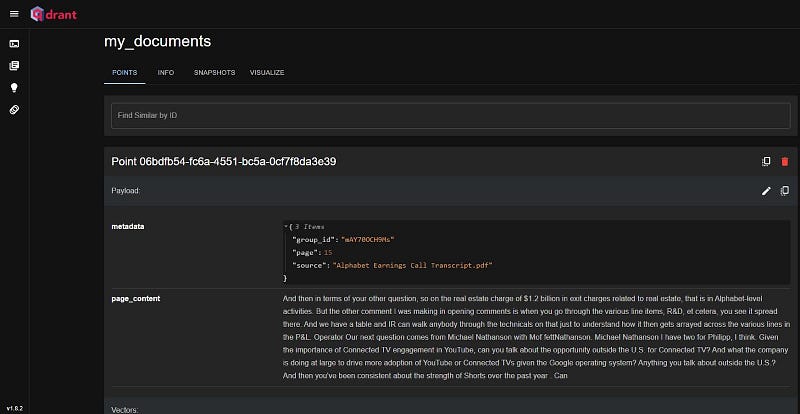
Task: Collapse the metadata JSON tree arrow
Action: point(288,227)
